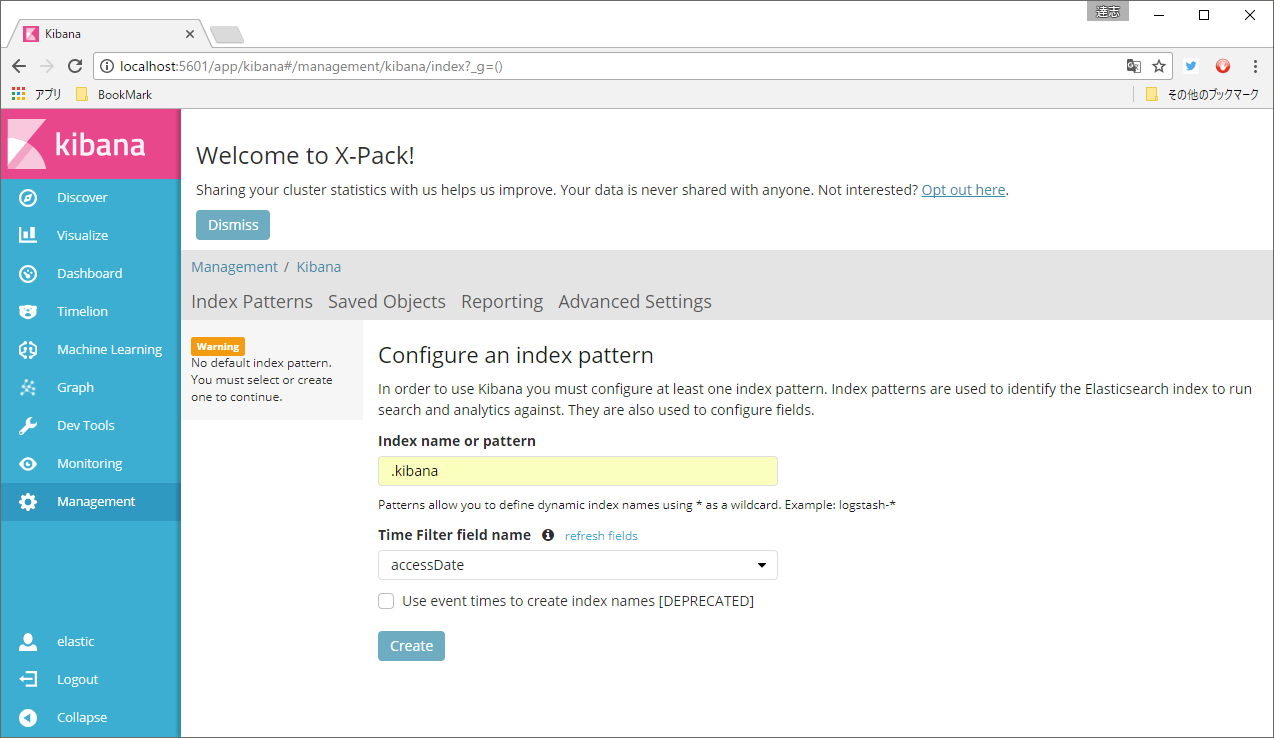Click the elastic user avatar icon
The height and width of the screenshot is (738, 1274).
pos(28,642)
